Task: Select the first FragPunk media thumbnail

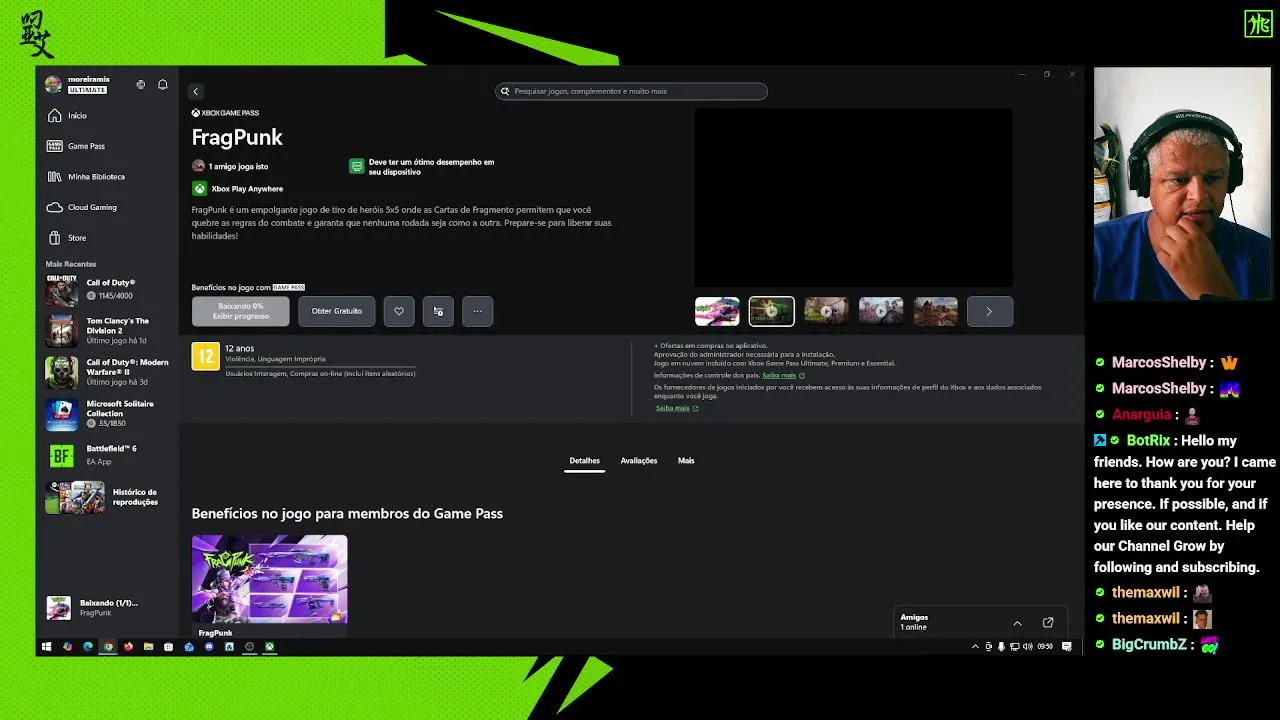Action: pos(717,311)
